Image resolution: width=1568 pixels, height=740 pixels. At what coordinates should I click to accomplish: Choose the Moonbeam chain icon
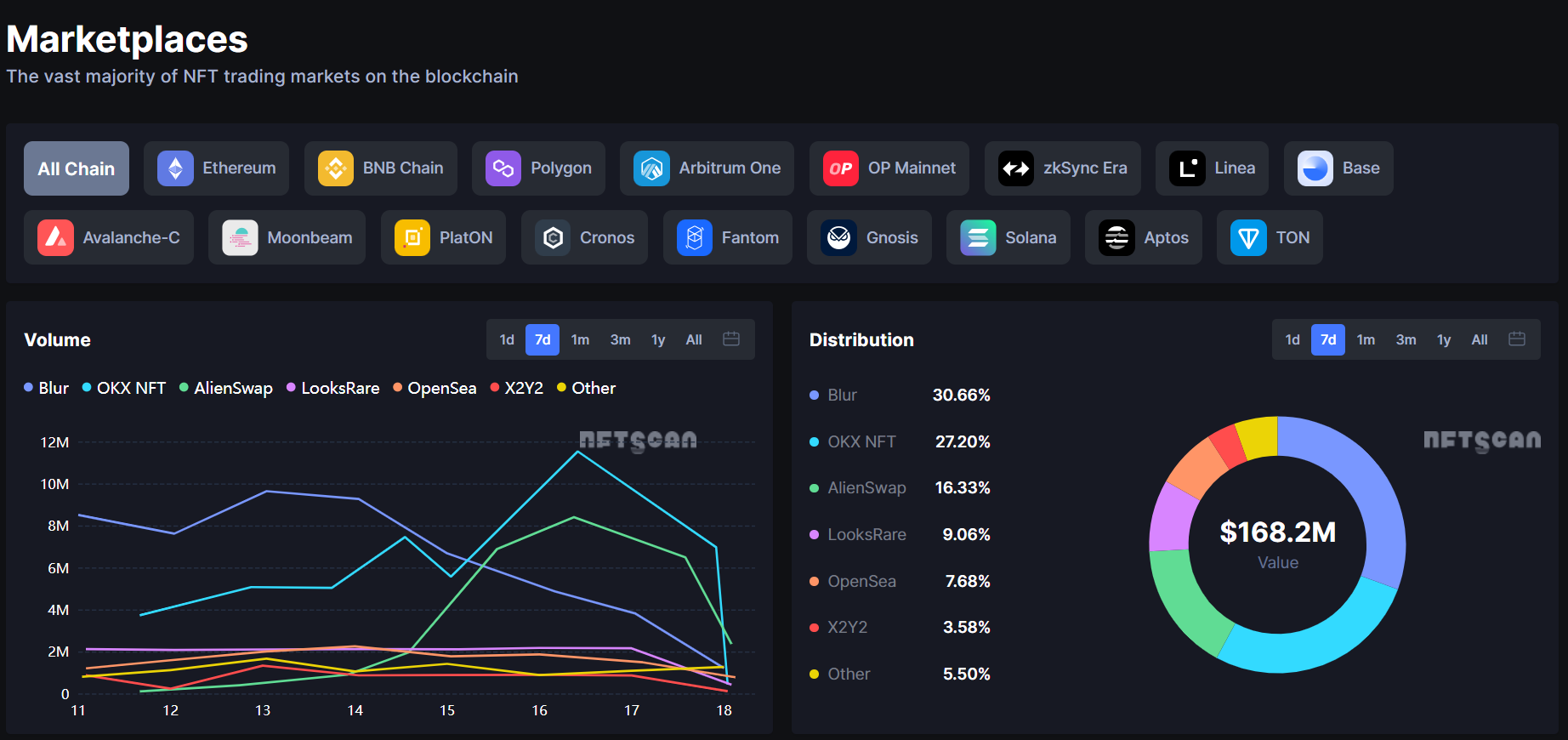pos(240,237)
